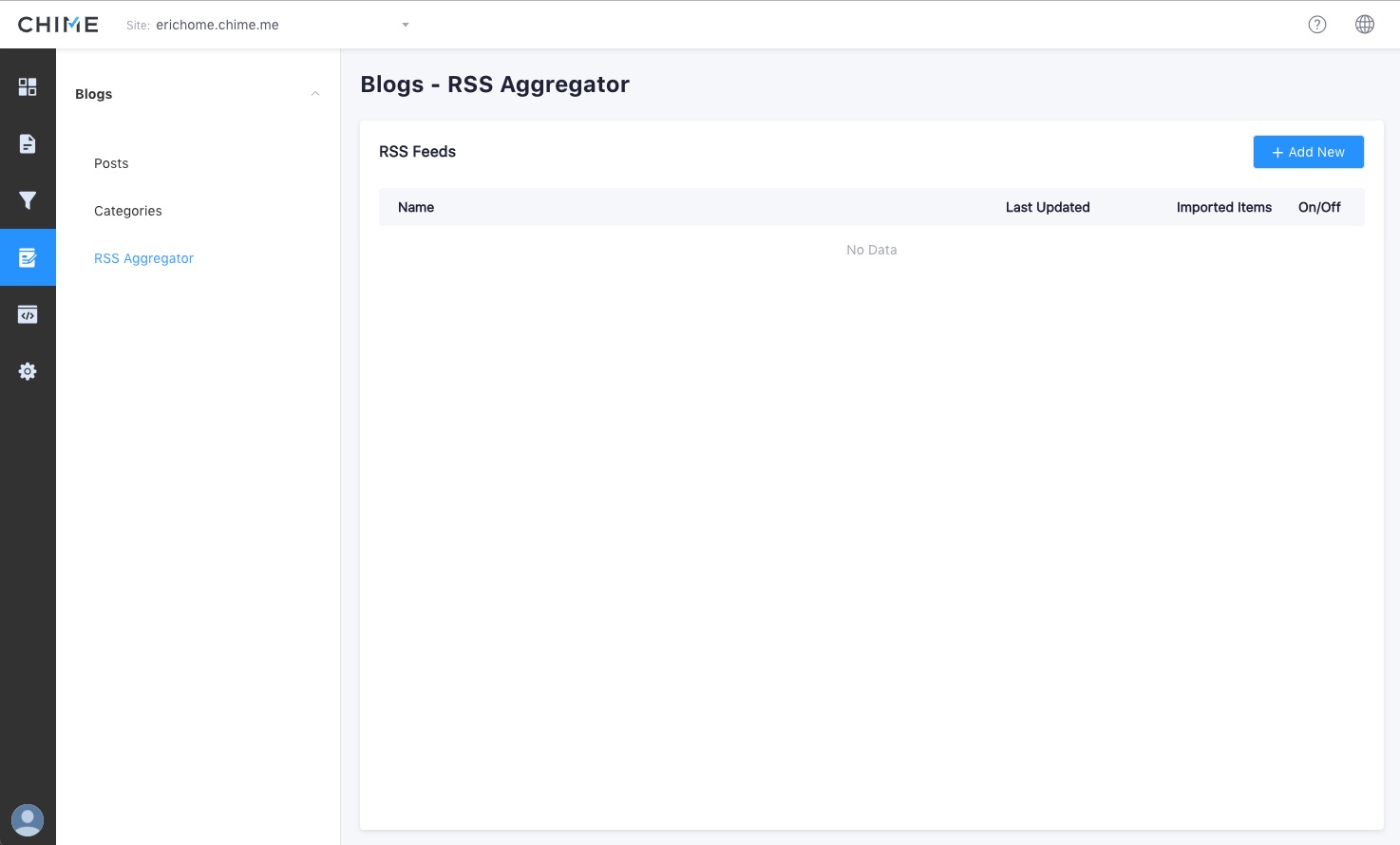Image resolution: width=1400 pixels, height=845 pixels.
Task: Go to Posts in Blogs menu
Action: pyautogui.click(x=111, y=163)
